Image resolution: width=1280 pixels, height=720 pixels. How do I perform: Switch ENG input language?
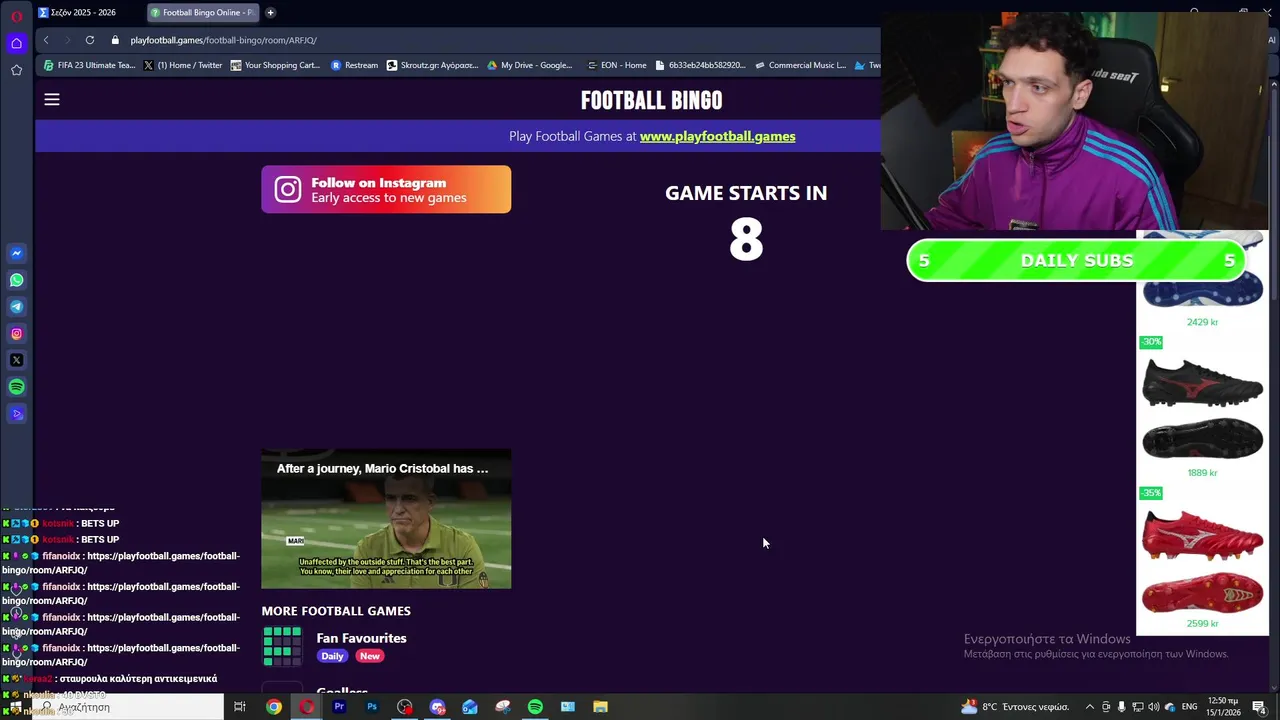point(1190,707)
